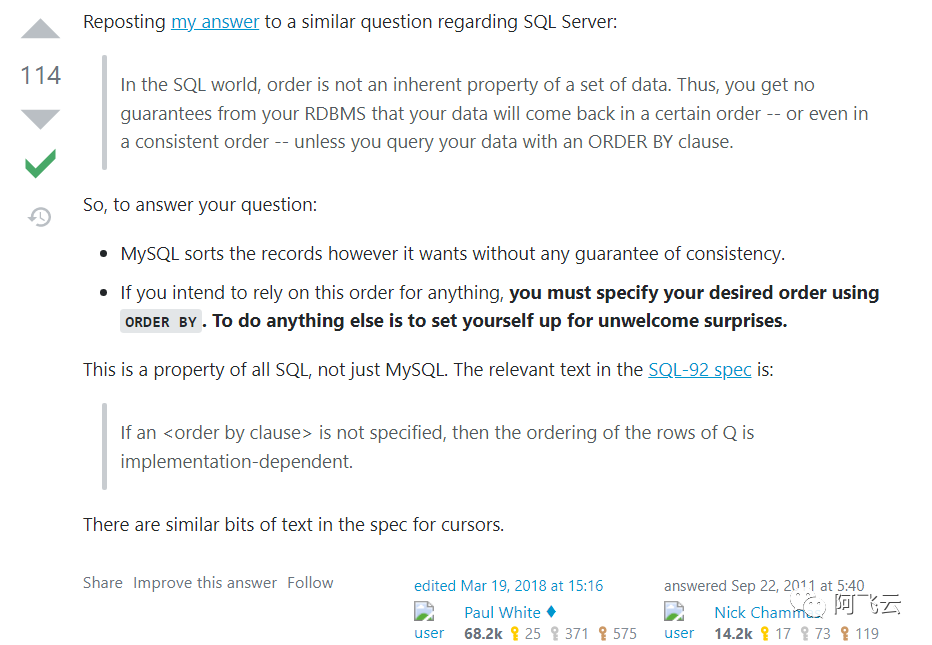
Task: Click Paul White's bronze badge count 575
Action: (625, 634)
